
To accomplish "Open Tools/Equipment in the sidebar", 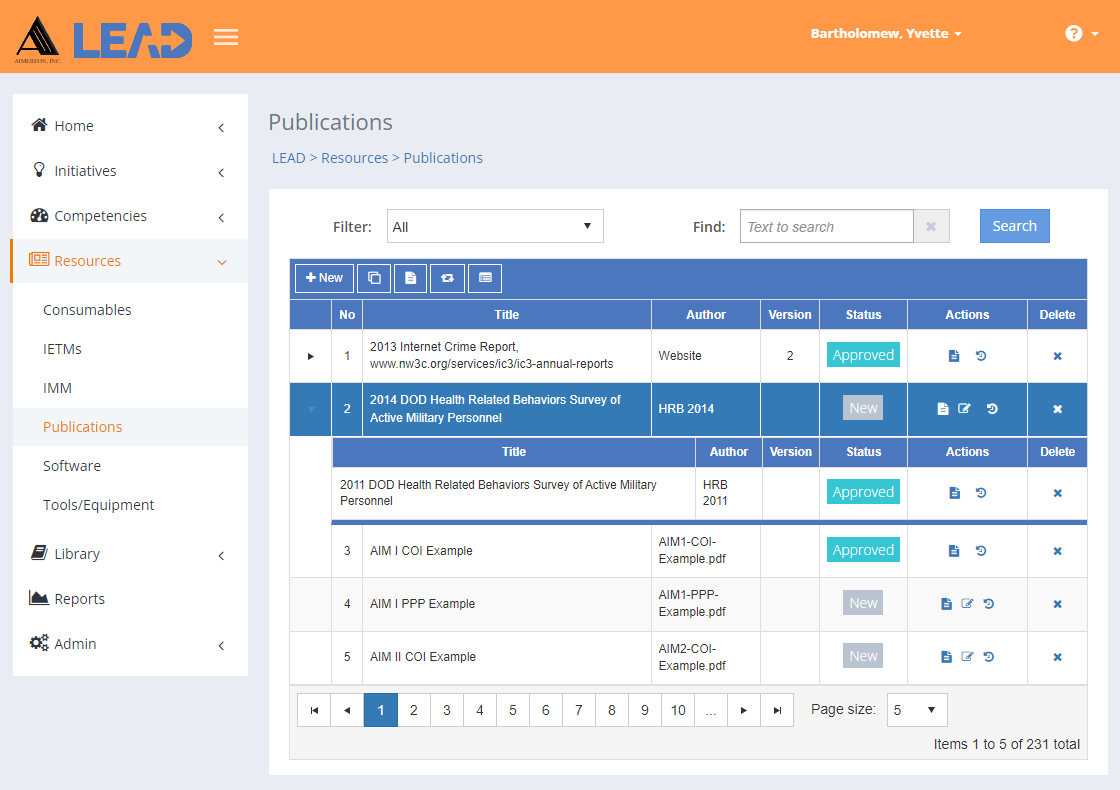I will click(98, 505).
